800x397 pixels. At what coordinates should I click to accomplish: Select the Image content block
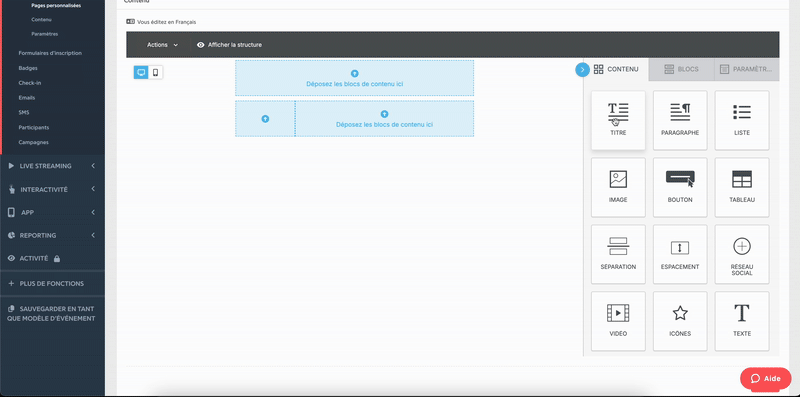tap(618, 187)
